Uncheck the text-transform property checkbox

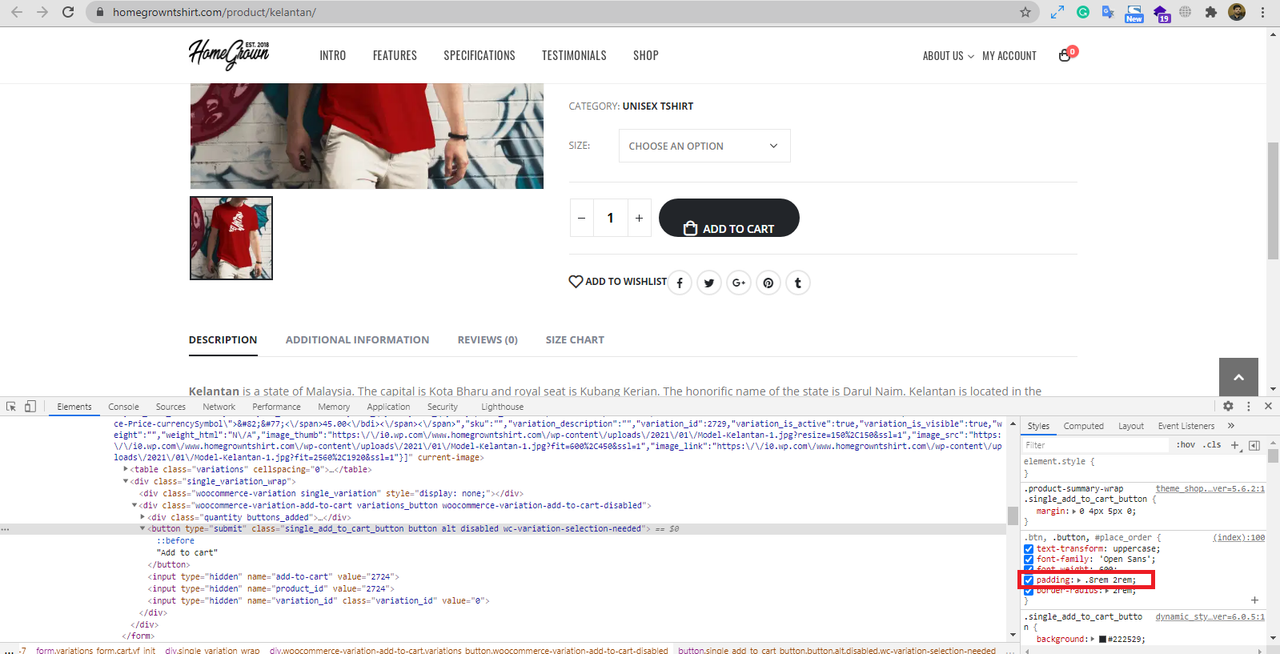click(x=1029, y=549)
